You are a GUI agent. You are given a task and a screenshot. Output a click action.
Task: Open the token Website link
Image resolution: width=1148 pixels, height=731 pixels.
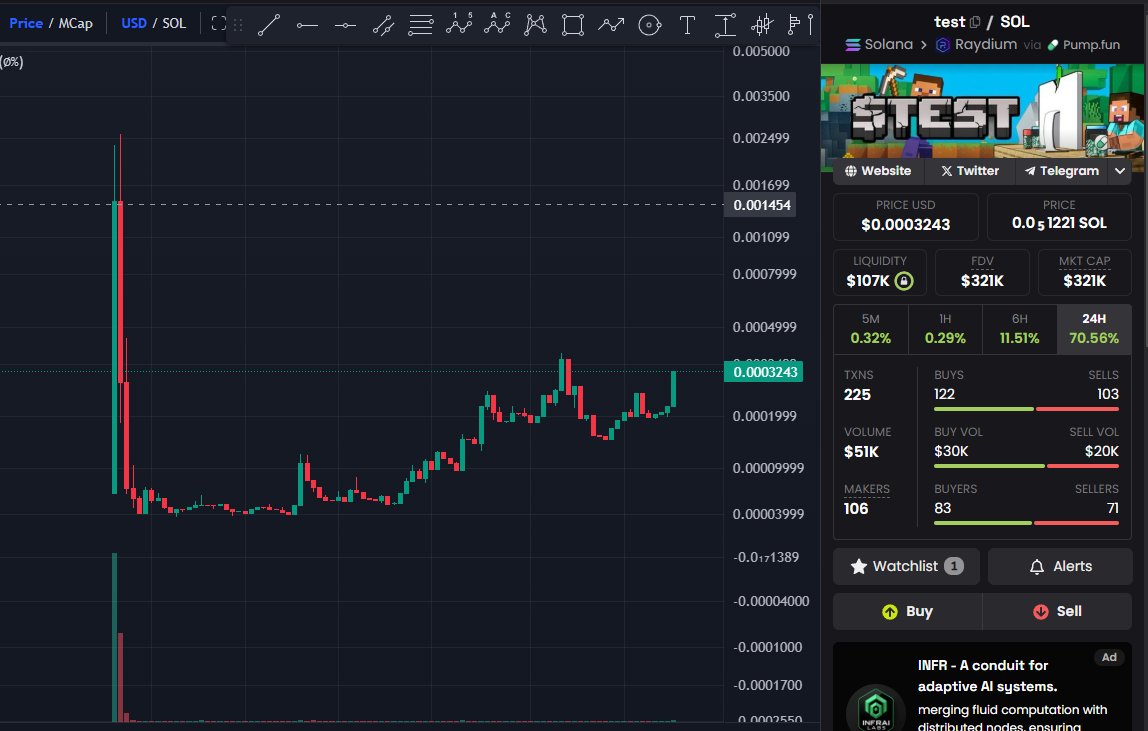pyautogui.click(x=878, y=171)
